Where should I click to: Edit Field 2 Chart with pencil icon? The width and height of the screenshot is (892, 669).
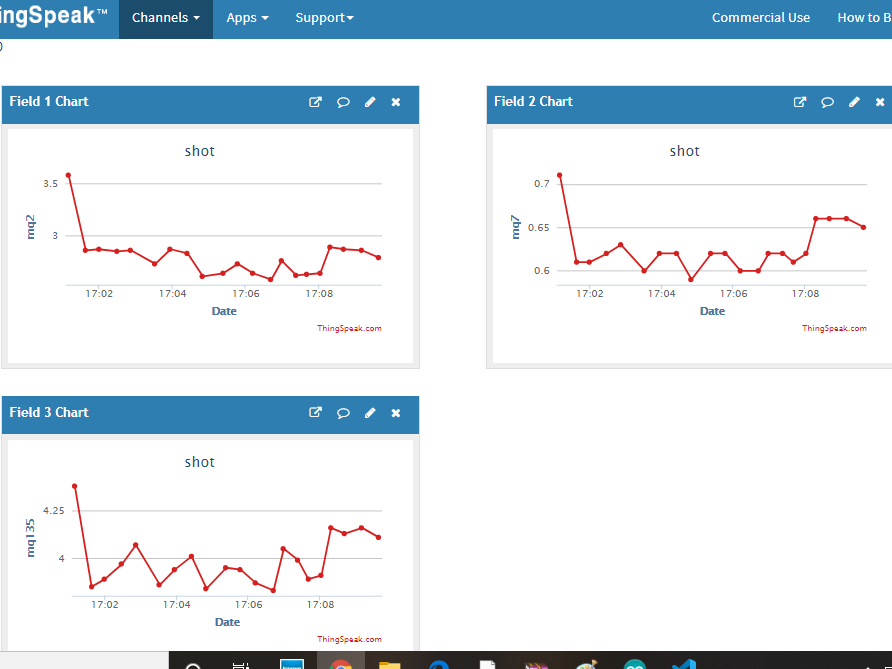pyautogui.click(x=854, y=102)
